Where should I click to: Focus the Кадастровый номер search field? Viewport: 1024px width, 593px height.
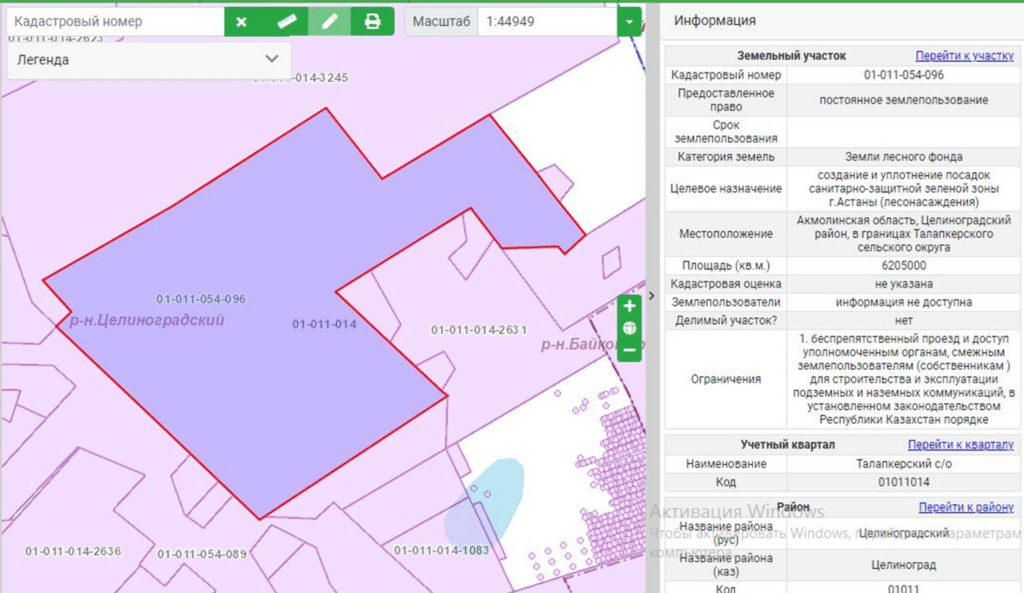pos(116,22)
